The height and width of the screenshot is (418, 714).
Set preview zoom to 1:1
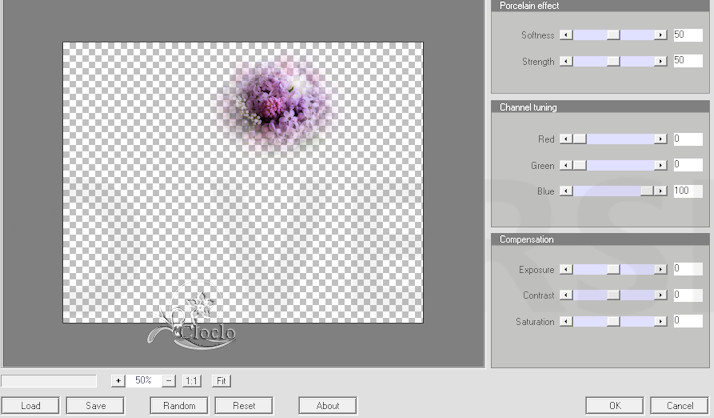(192, 381)
